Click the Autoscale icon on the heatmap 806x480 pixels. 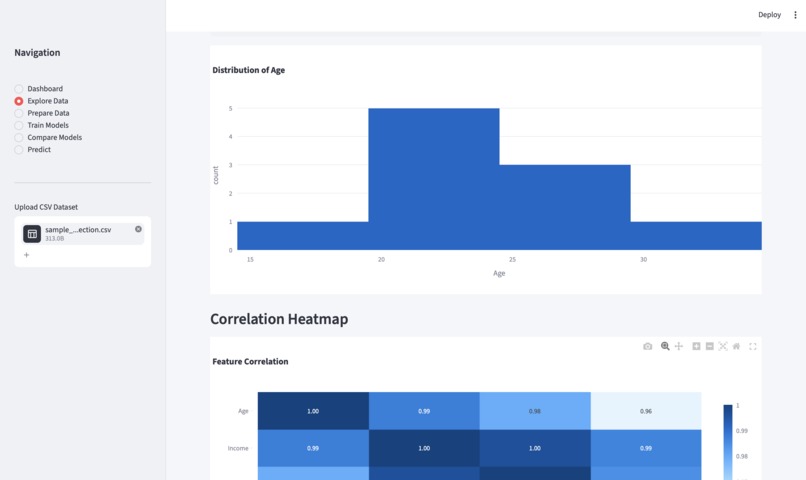pos(723,346)
